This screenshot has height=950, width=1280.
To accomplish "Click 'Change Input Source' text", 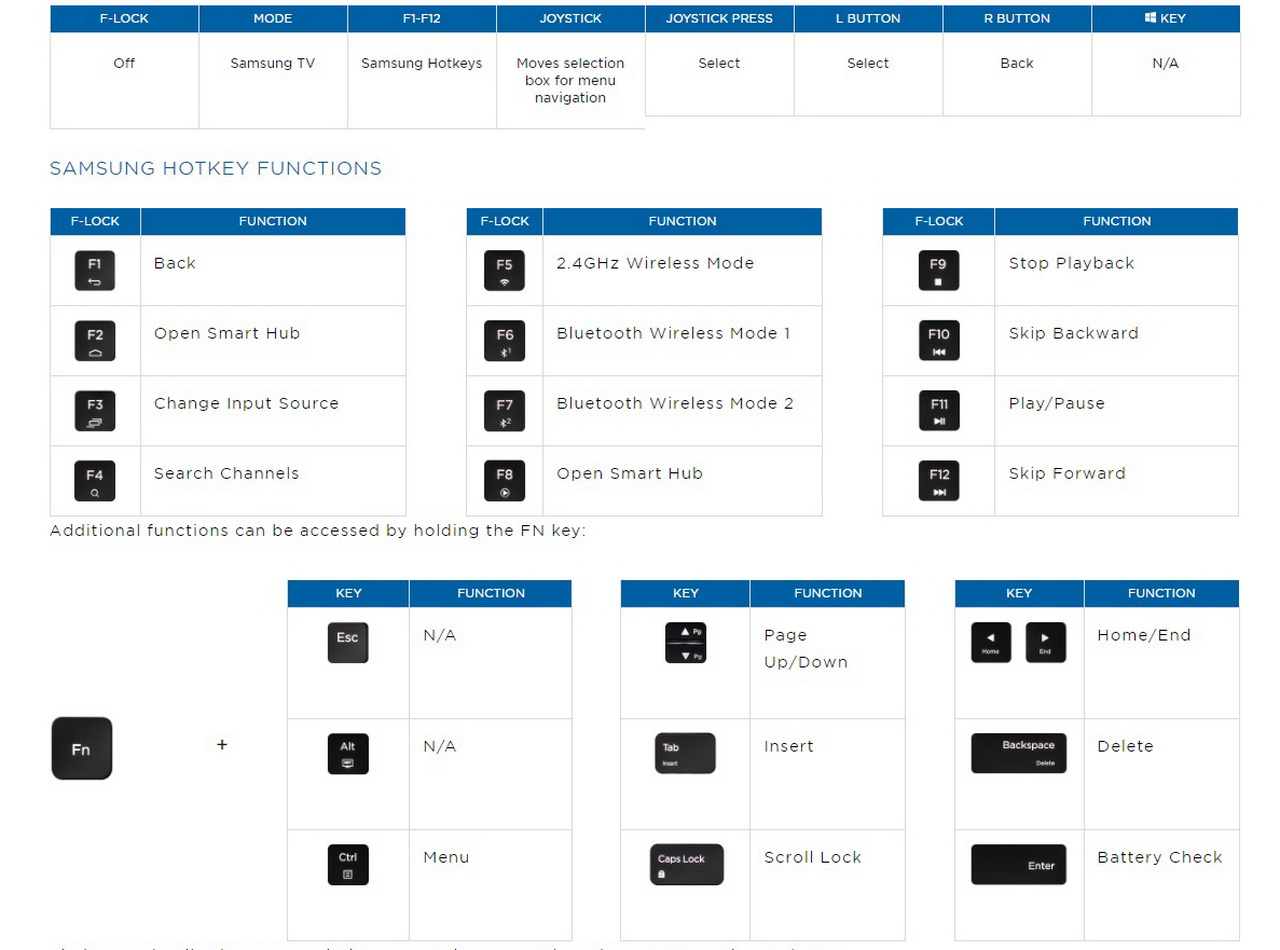I will [x=246, y=404].
